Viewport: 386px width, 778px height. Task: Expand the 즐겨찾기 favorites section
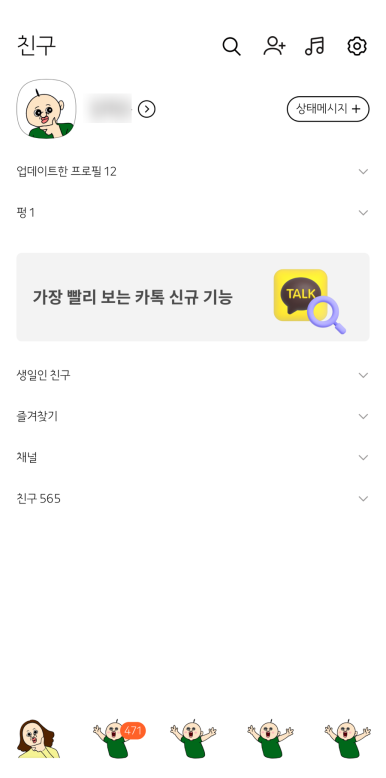(x=193, y=416)
